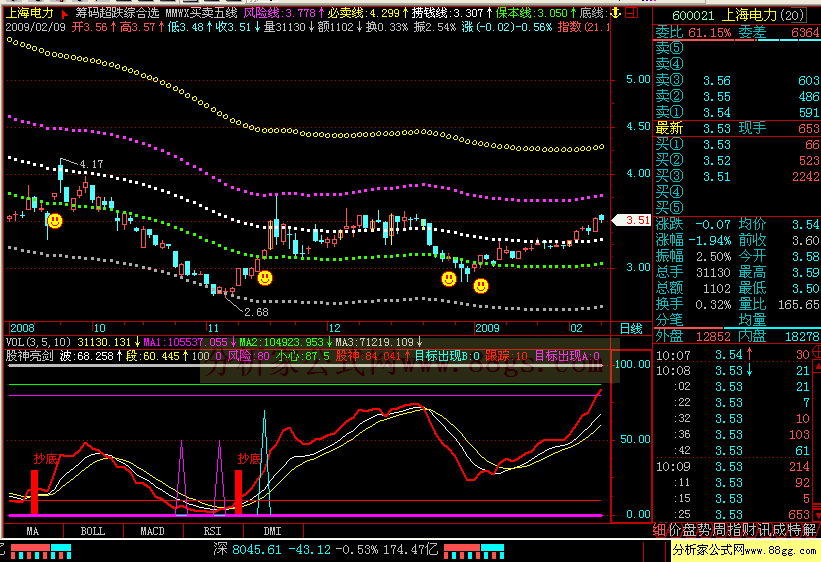Image resolution: width=821 pixels, height=562 pixels.
Task: Click the 必卖线:4.299 value in header
Action: pos(364,13)
